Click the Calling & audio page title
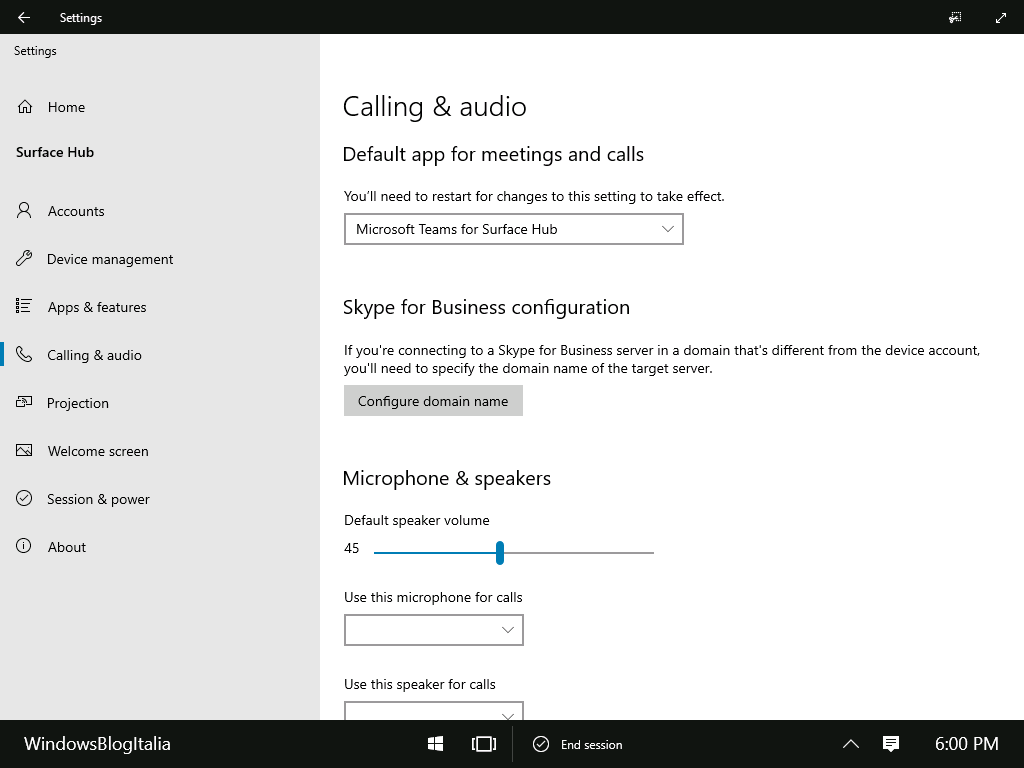This screenshot has width=1024, height=768. point(434,106)
